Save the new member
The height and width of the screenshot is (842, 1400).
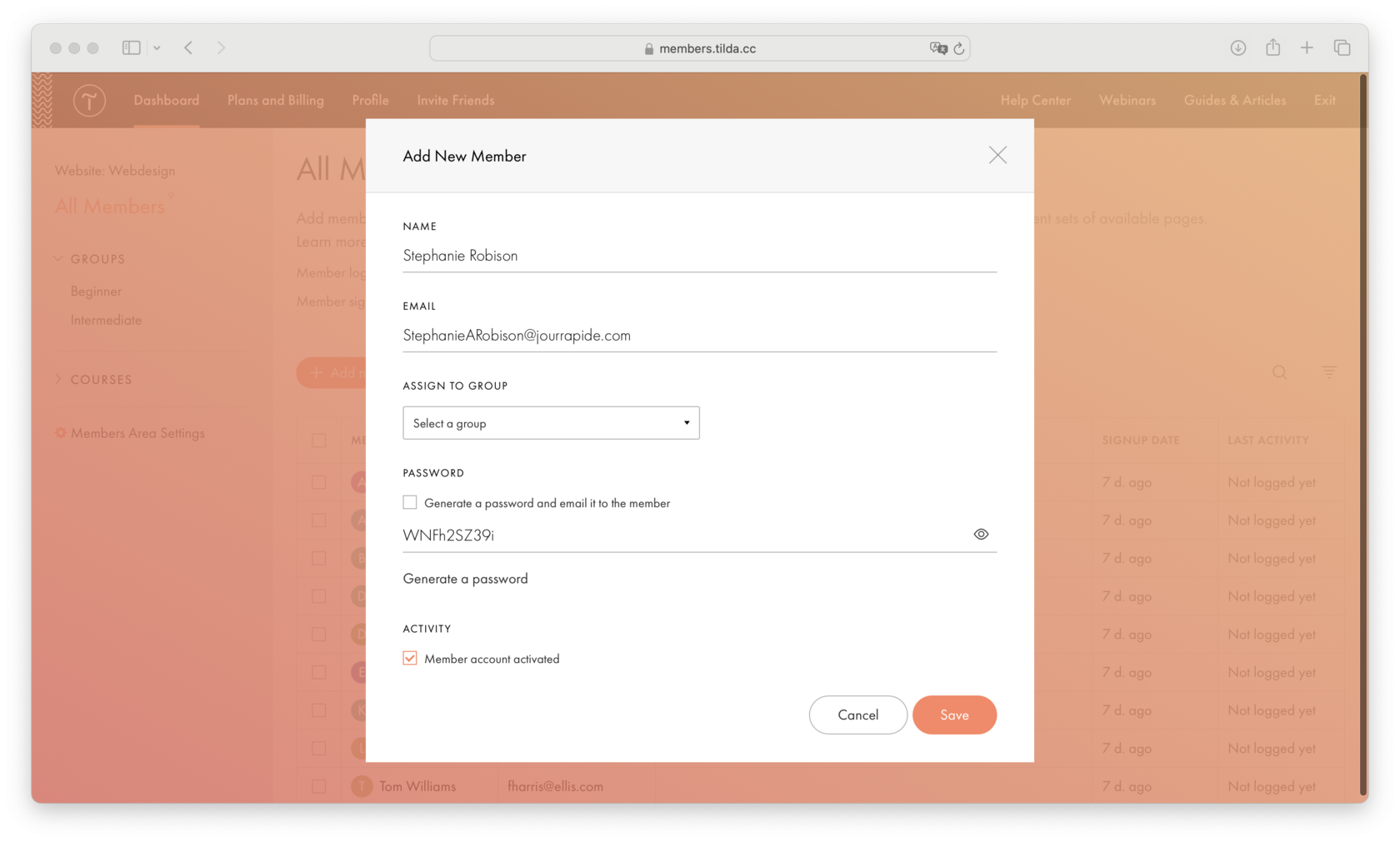coord(954,715)
